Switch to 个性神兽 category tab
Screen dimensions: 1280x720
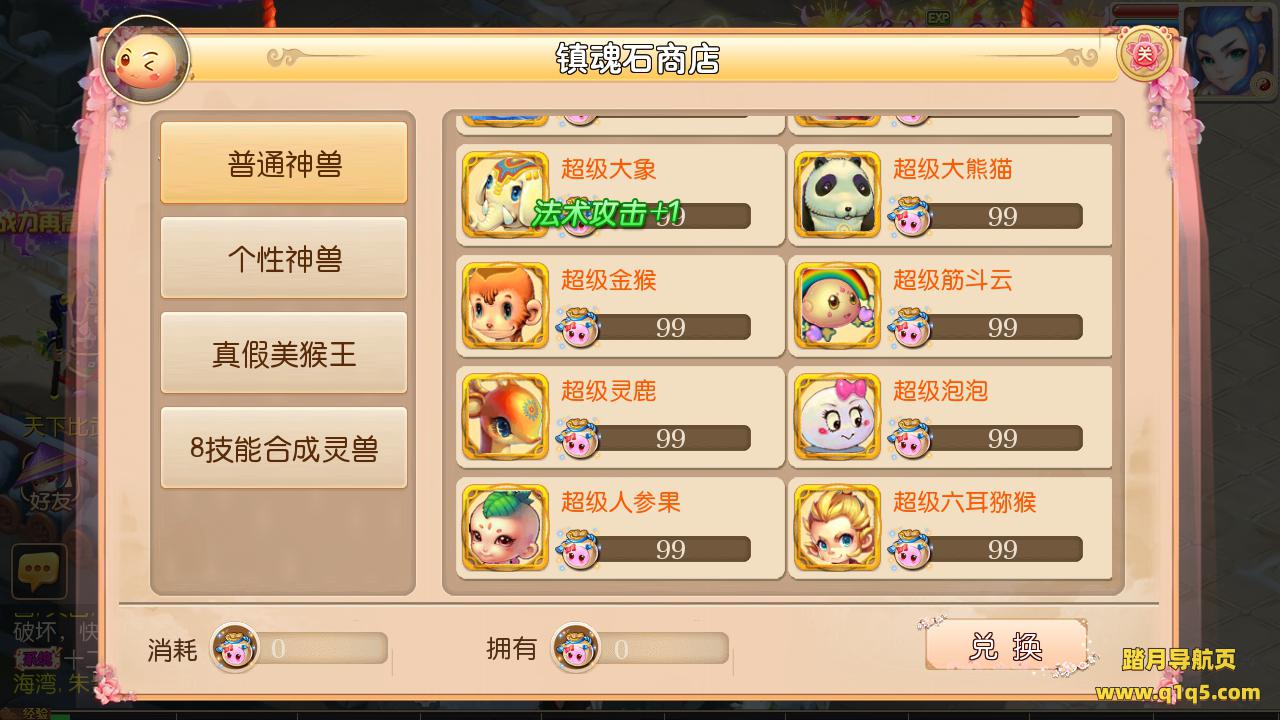tap(284, 258)
